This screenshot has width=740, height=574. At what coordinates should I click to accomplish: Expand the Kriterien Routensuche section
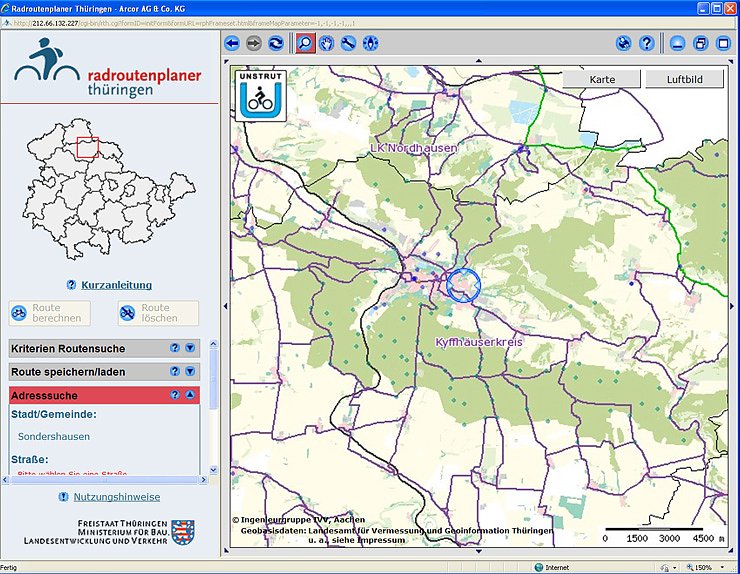click(x=190, y=348)
